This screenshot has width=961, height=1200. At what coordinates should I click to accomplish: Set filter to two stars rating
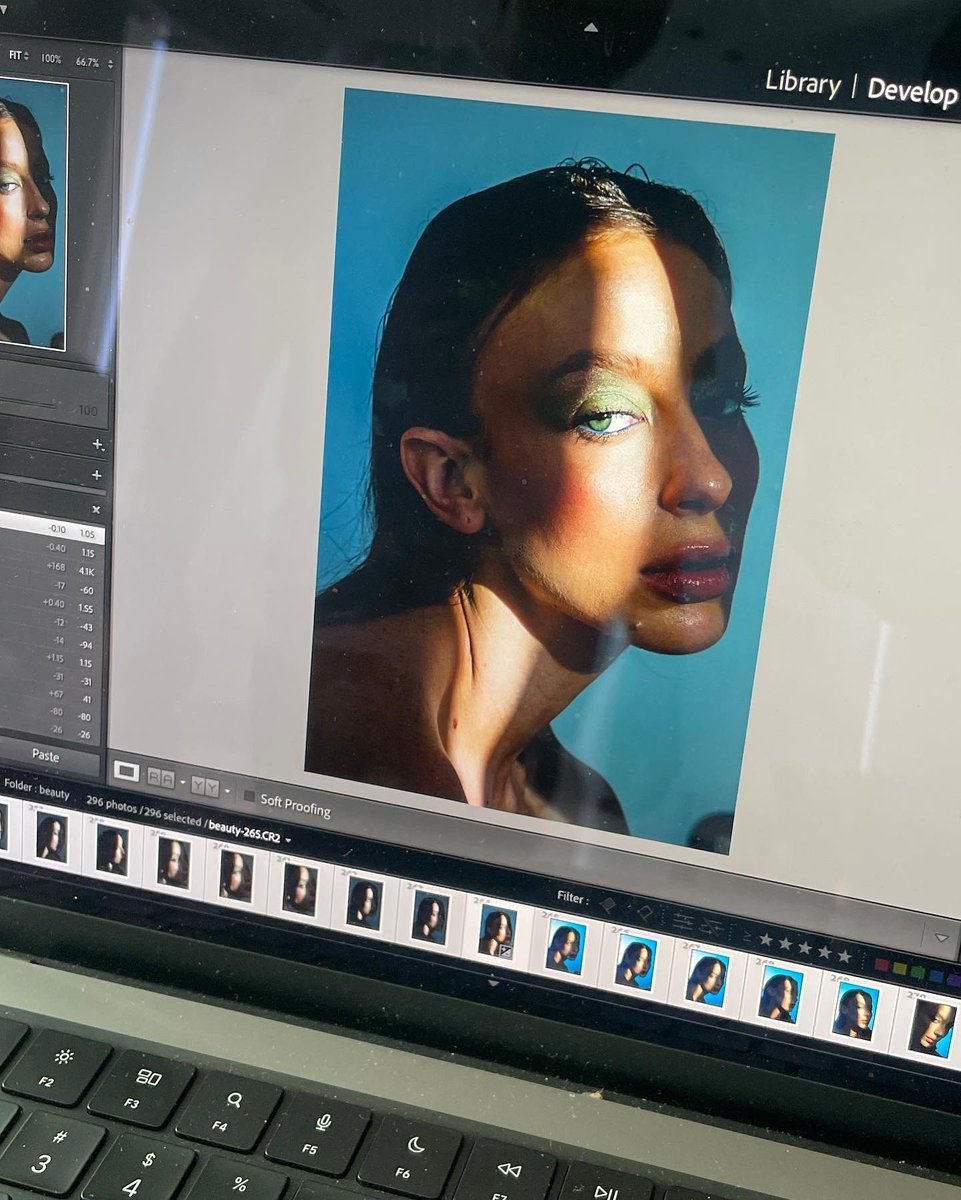pyautogui.click(x=785, y=943)
